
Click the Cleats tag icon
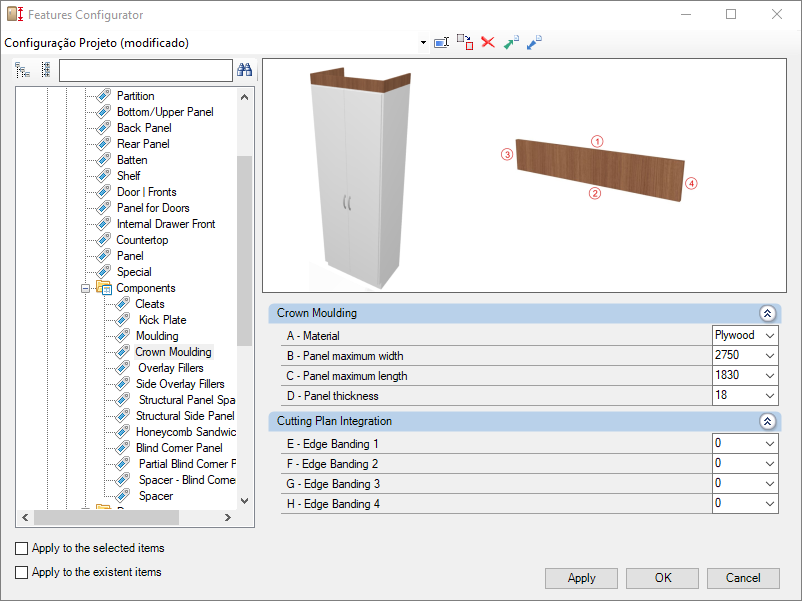[x=123, y=303]
